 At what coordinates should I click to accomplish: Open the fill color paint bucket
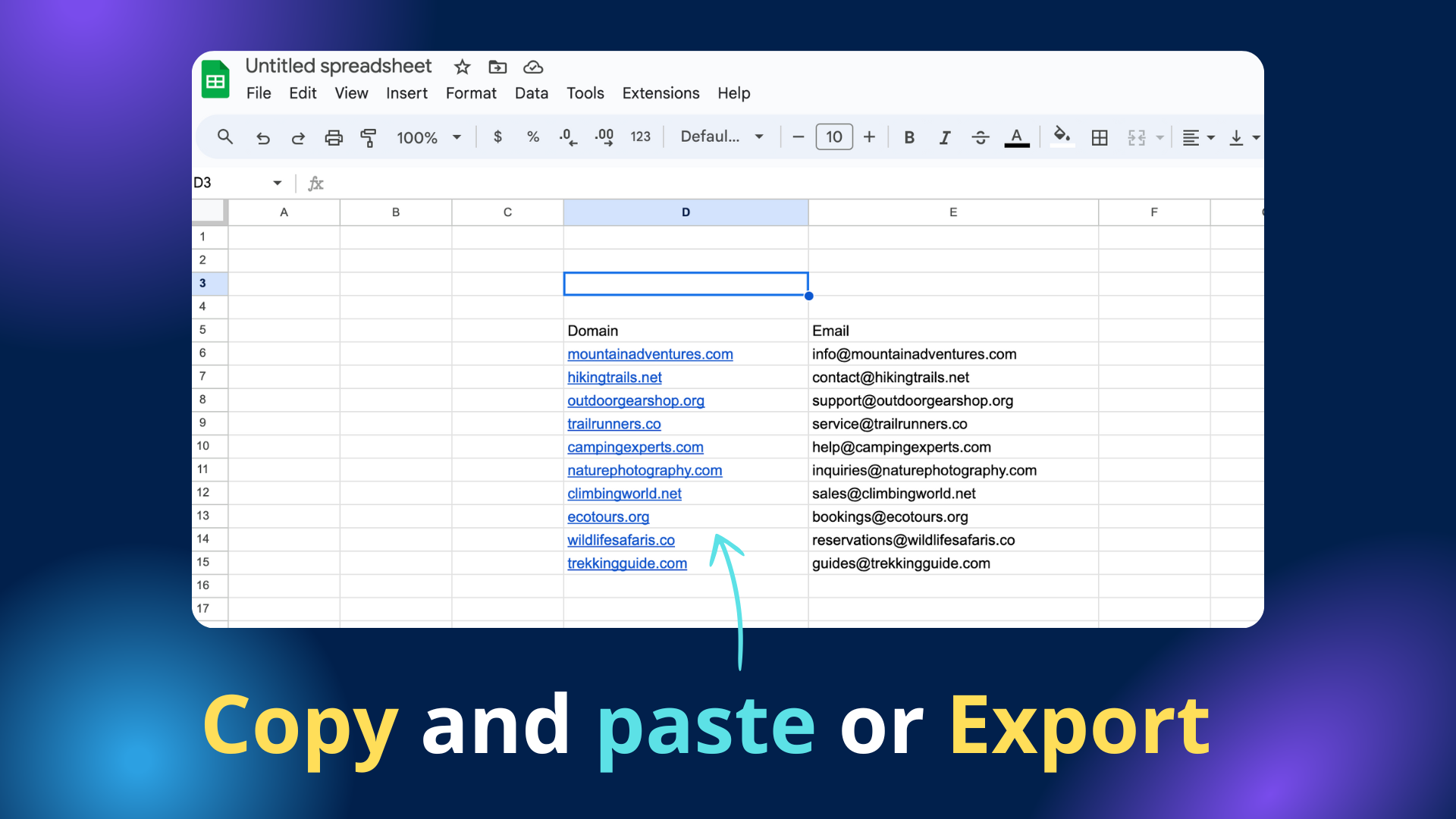[1062, 136]
